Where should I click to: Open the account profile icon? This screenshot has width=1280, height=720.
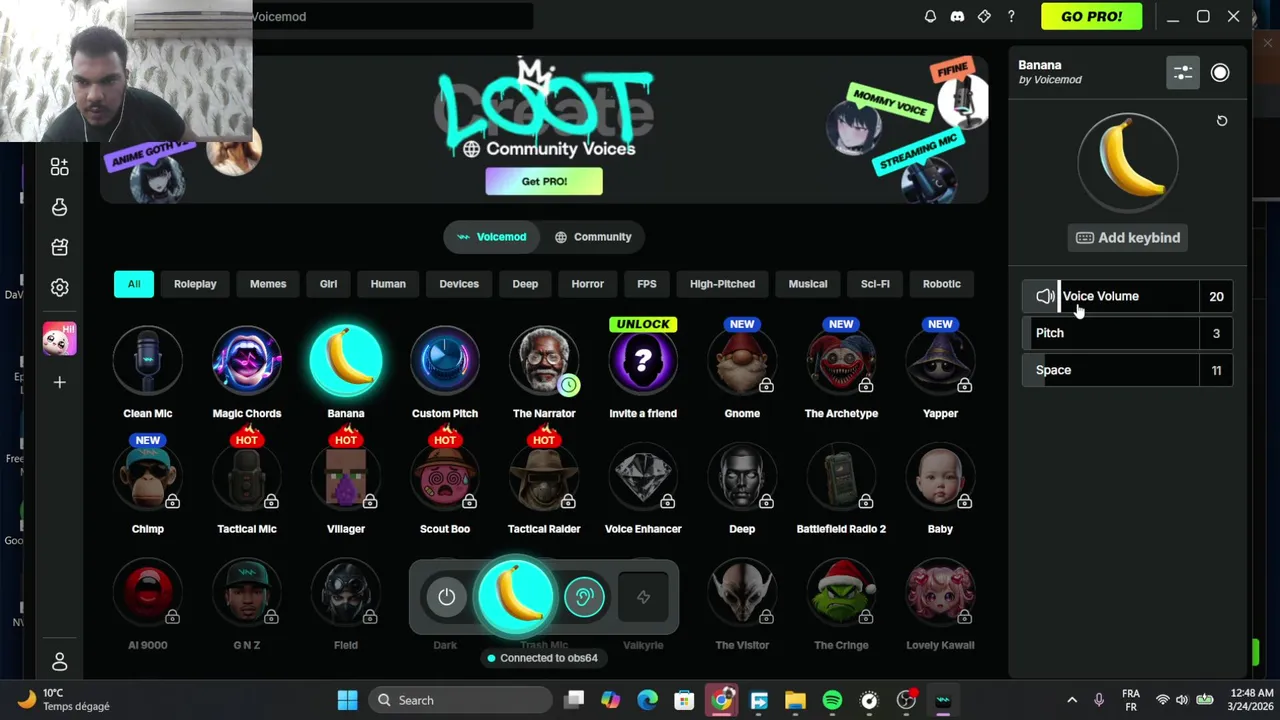(60, 661)
